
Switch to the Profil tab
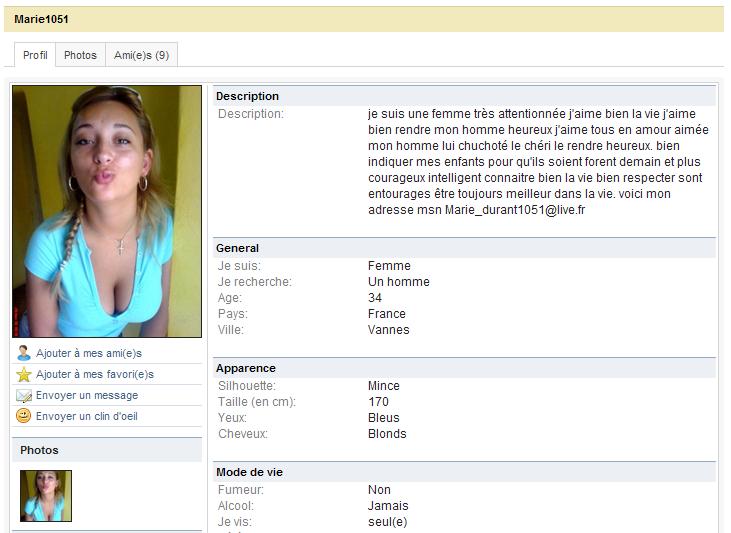tap(35, 55)
